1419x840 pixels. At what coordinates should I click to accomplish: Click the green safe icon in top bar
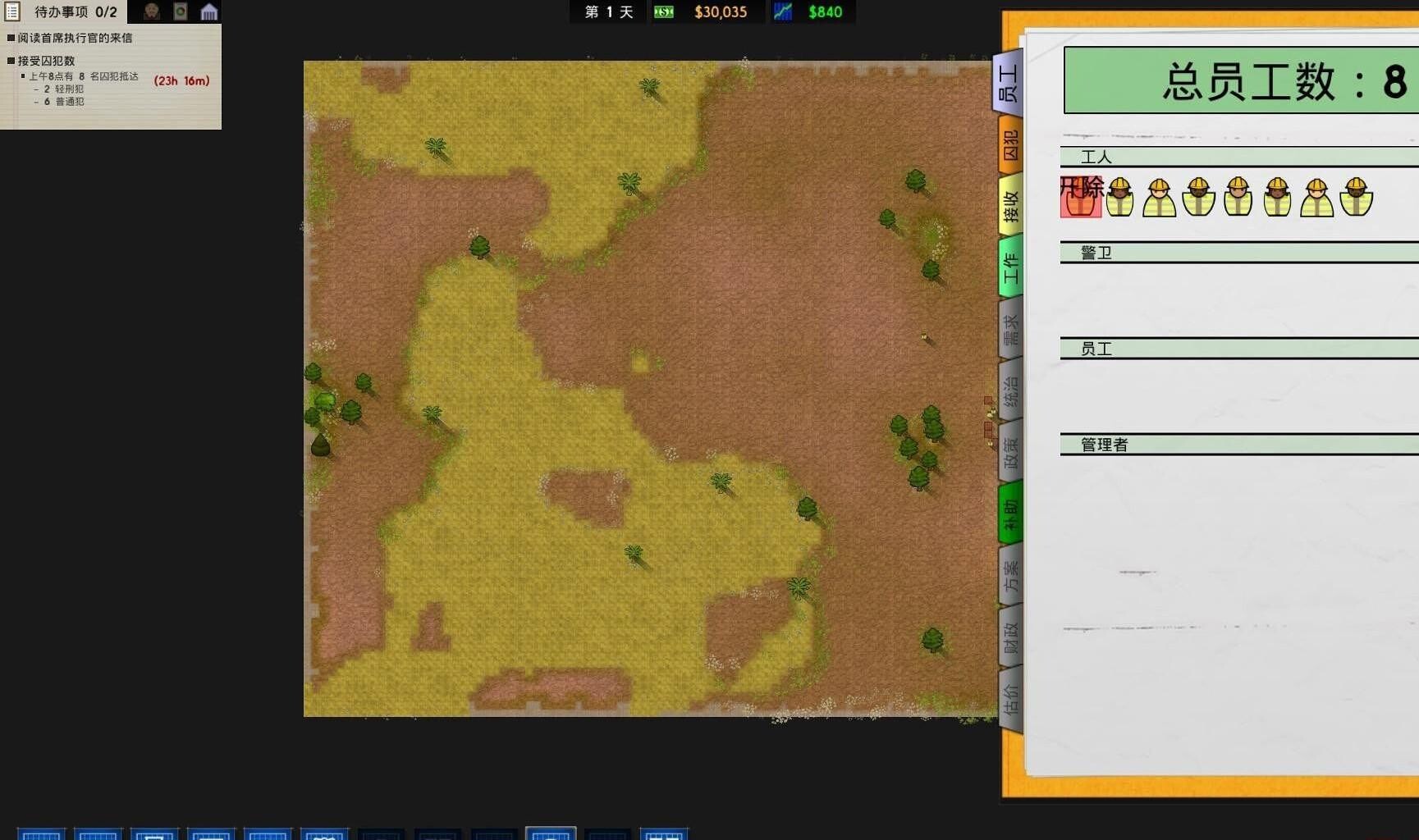pyautogui.click(x=181, y=11)
